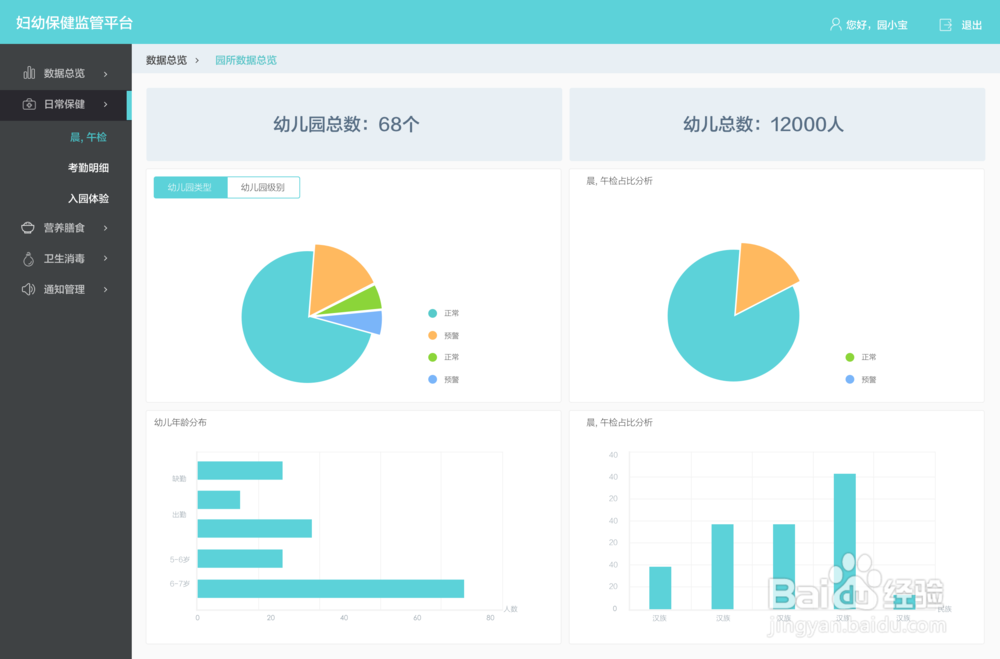Image resolution: width=1000 pixels, height=659 pixels.
Task: Click the logout icon beside 退出
Action: 945,25
